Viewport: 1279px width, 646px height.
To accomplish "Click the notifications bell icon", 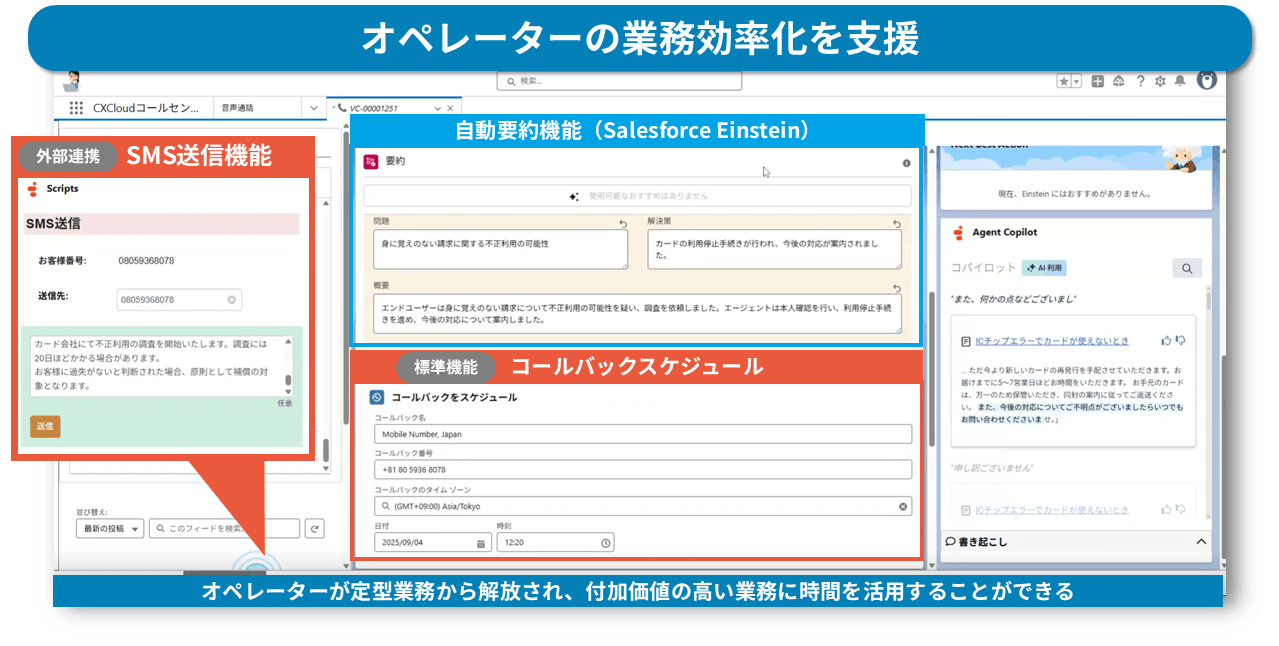I will click(1180, 82).
